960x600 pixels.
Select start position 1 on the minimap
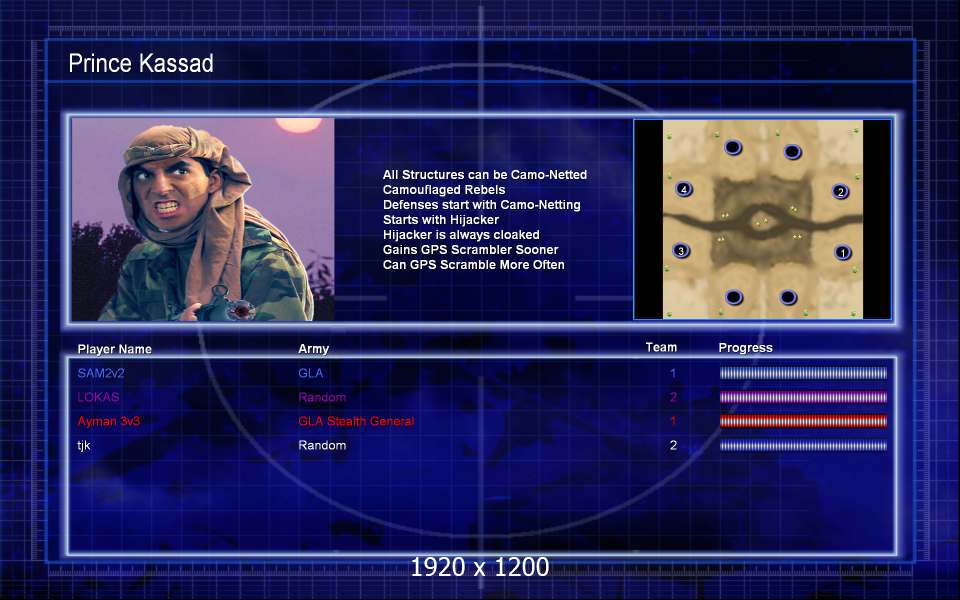(843, 252)
